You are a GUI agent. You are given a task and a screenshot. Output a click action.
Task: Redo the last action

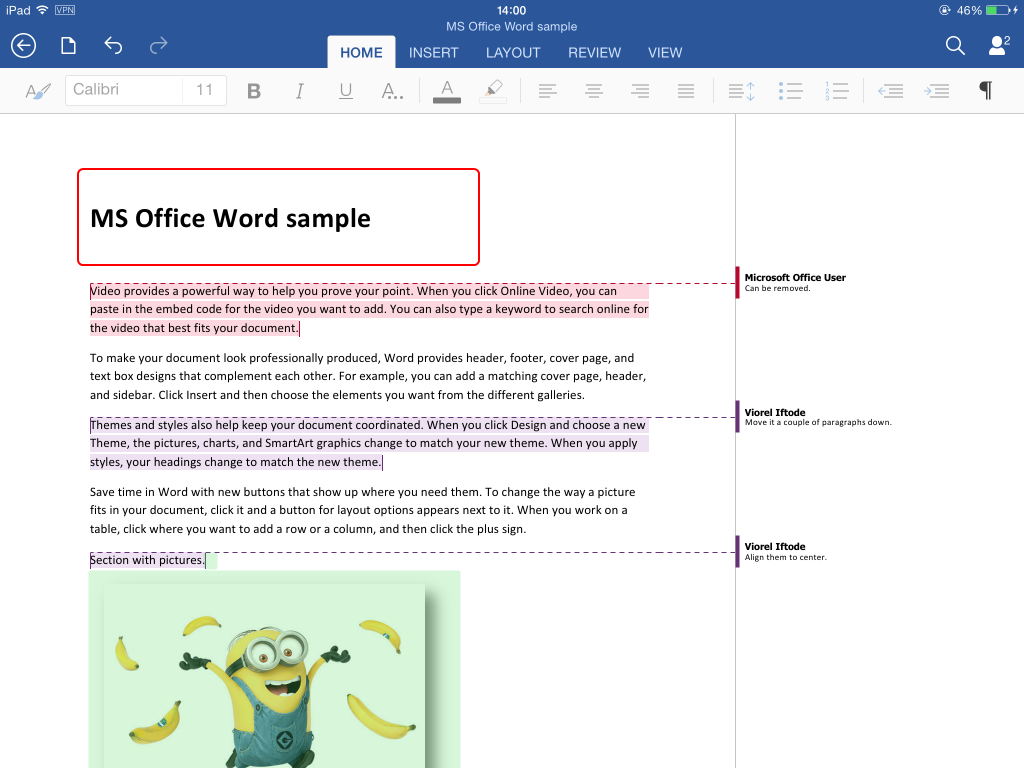(159, 46)
